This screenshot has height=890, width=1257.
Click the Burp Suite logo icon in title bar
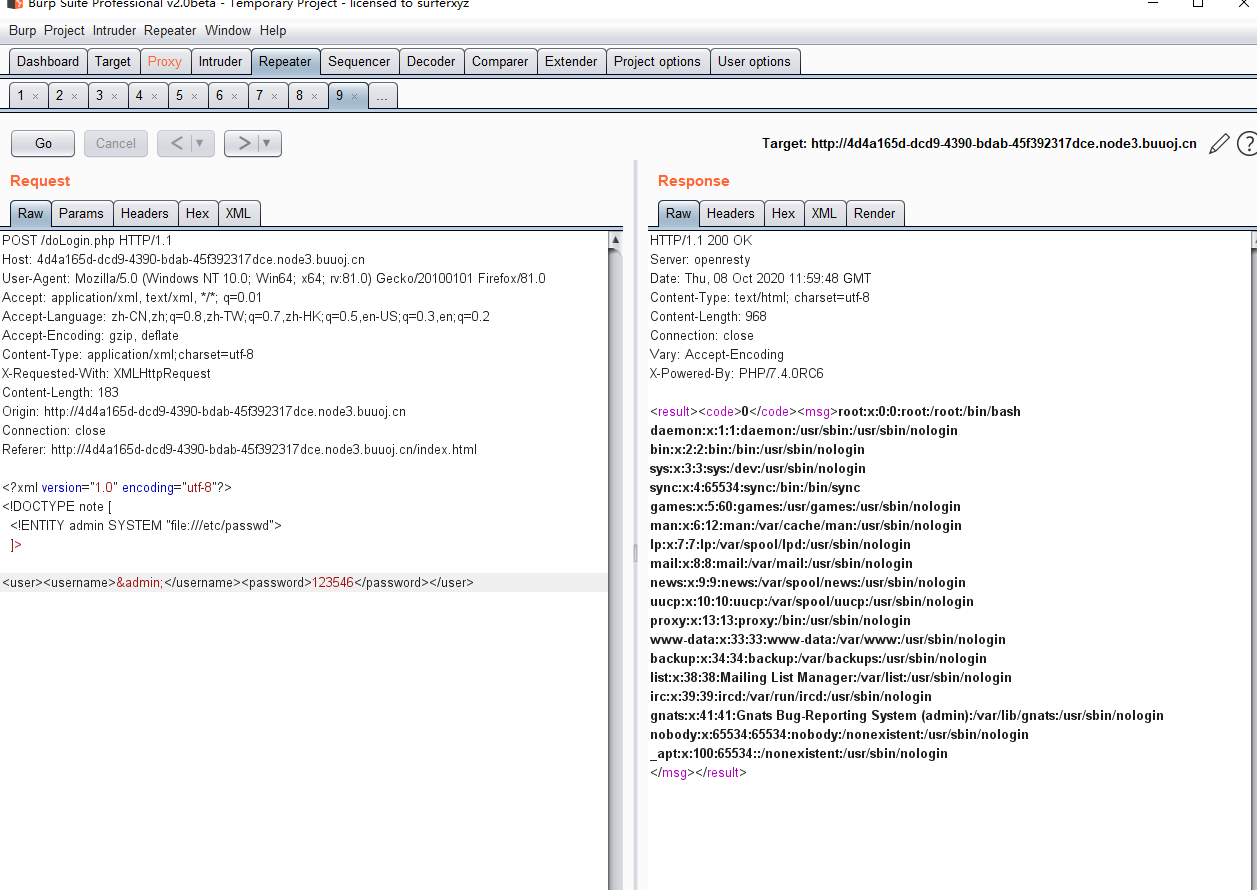pos(15,4)
